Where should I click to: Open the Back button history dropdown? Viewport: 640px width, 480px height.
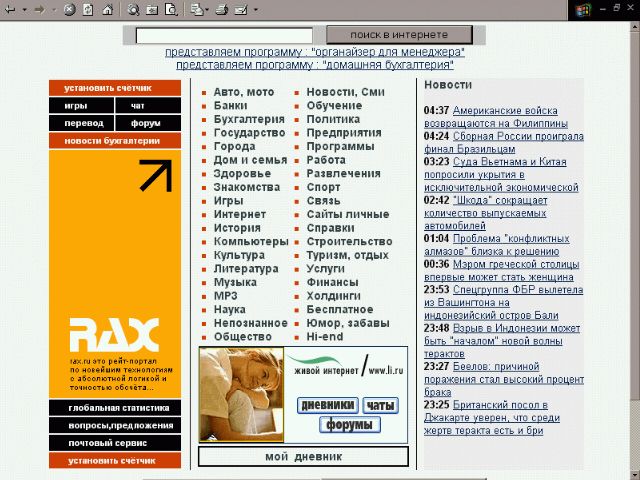tap(24, 10)
